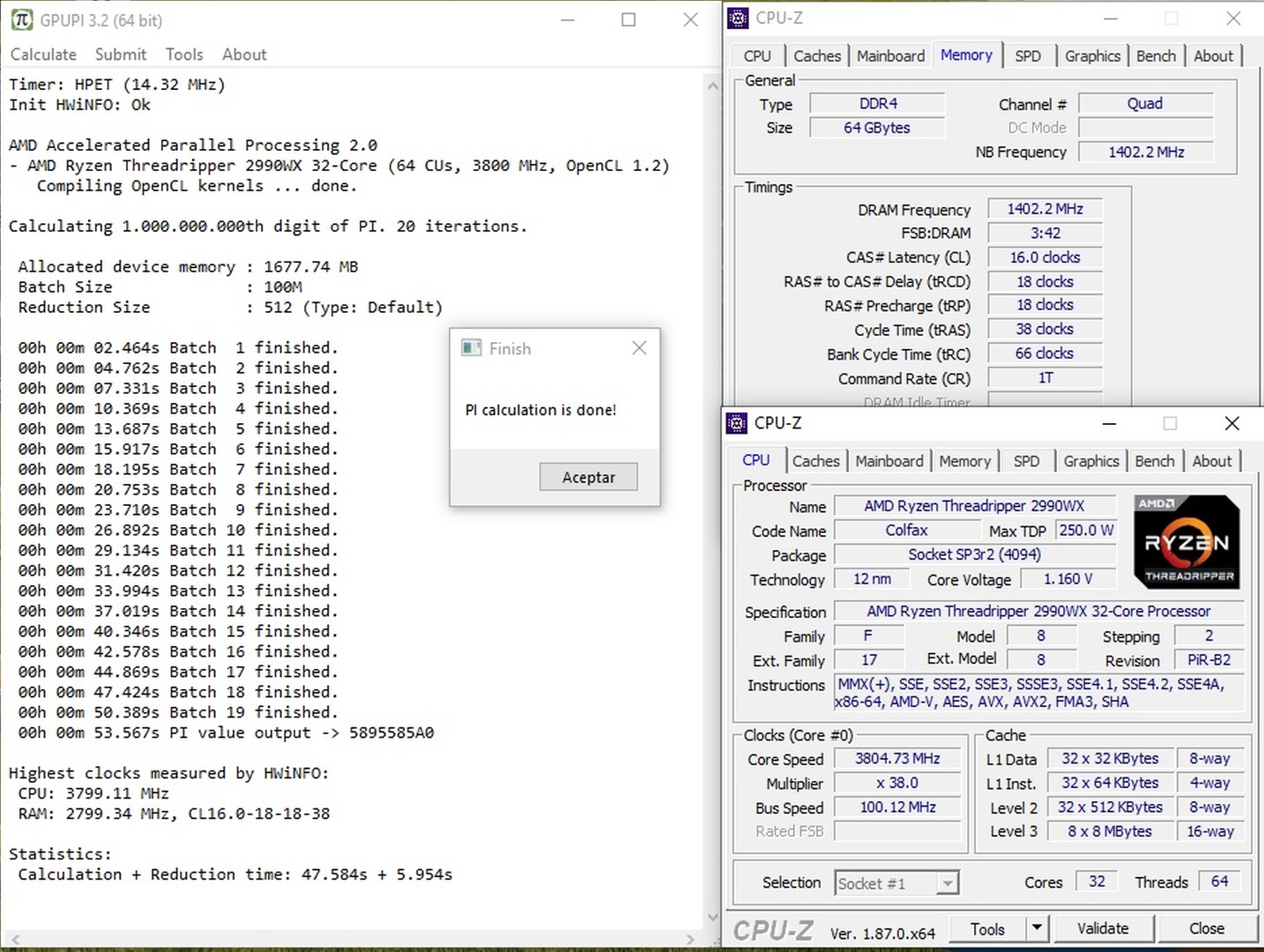Open Mainboard tab in upper CPU-Z window
1264x952 pixels.
891,56
